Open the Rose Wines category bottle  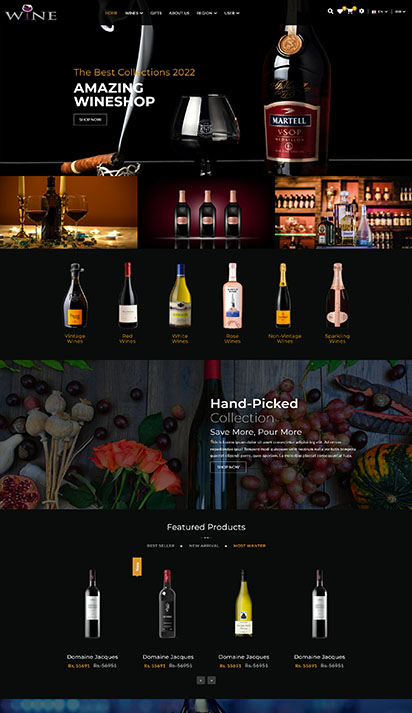[x=232, y=296]
